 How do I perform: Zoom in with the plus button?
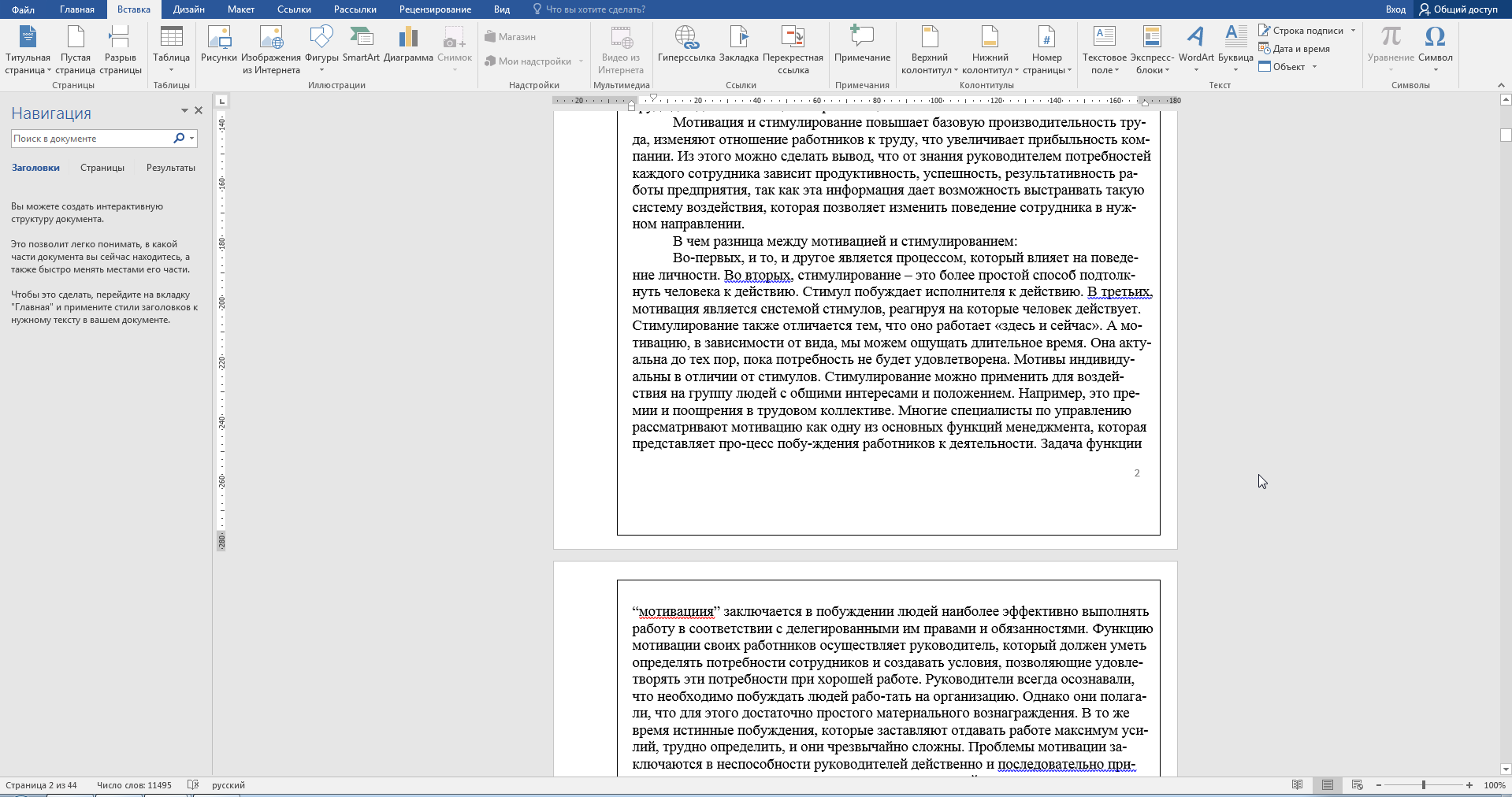1469,785
